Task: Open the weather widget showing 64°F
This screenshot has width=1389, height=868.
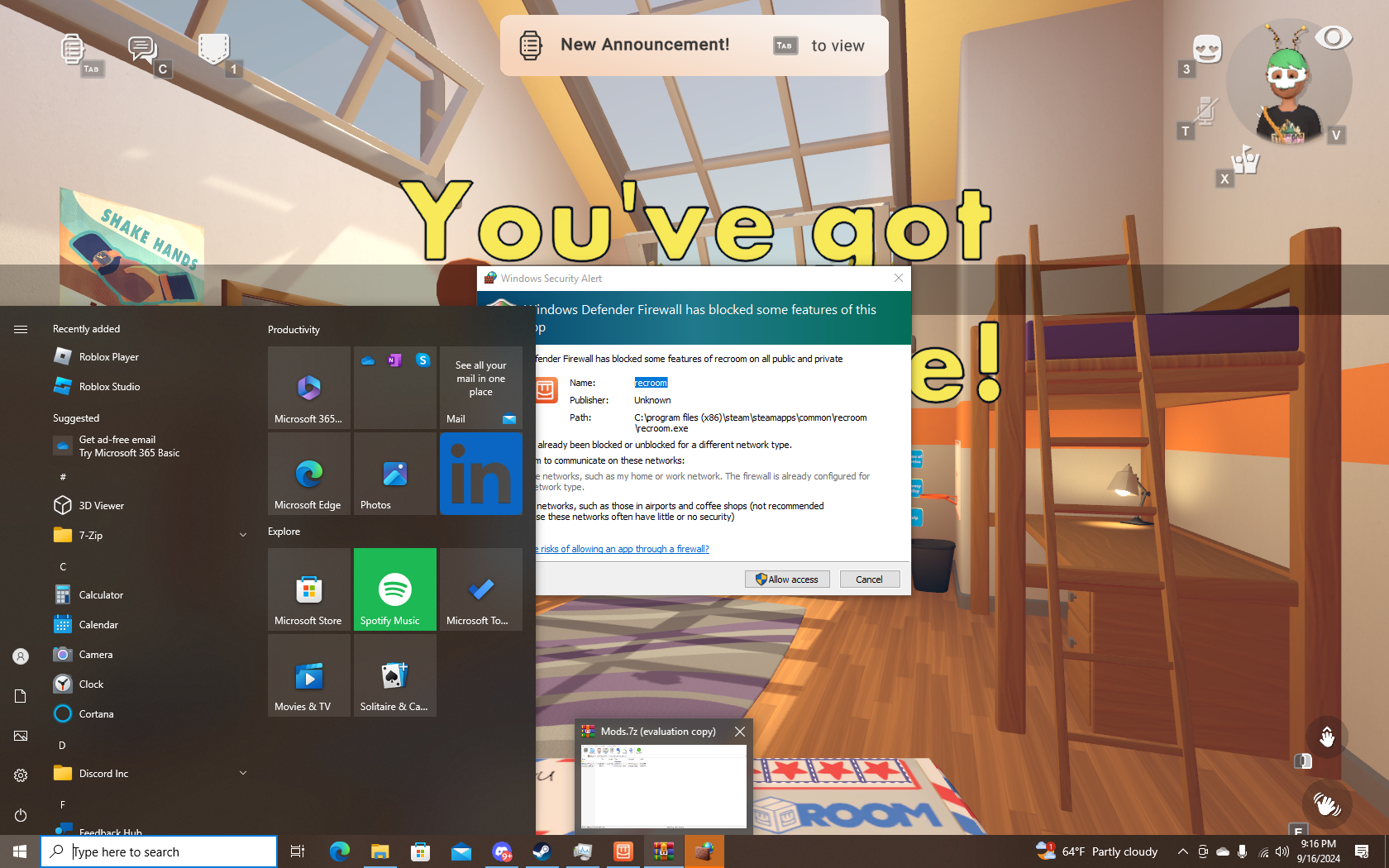Action: [x=1097, y=851]
